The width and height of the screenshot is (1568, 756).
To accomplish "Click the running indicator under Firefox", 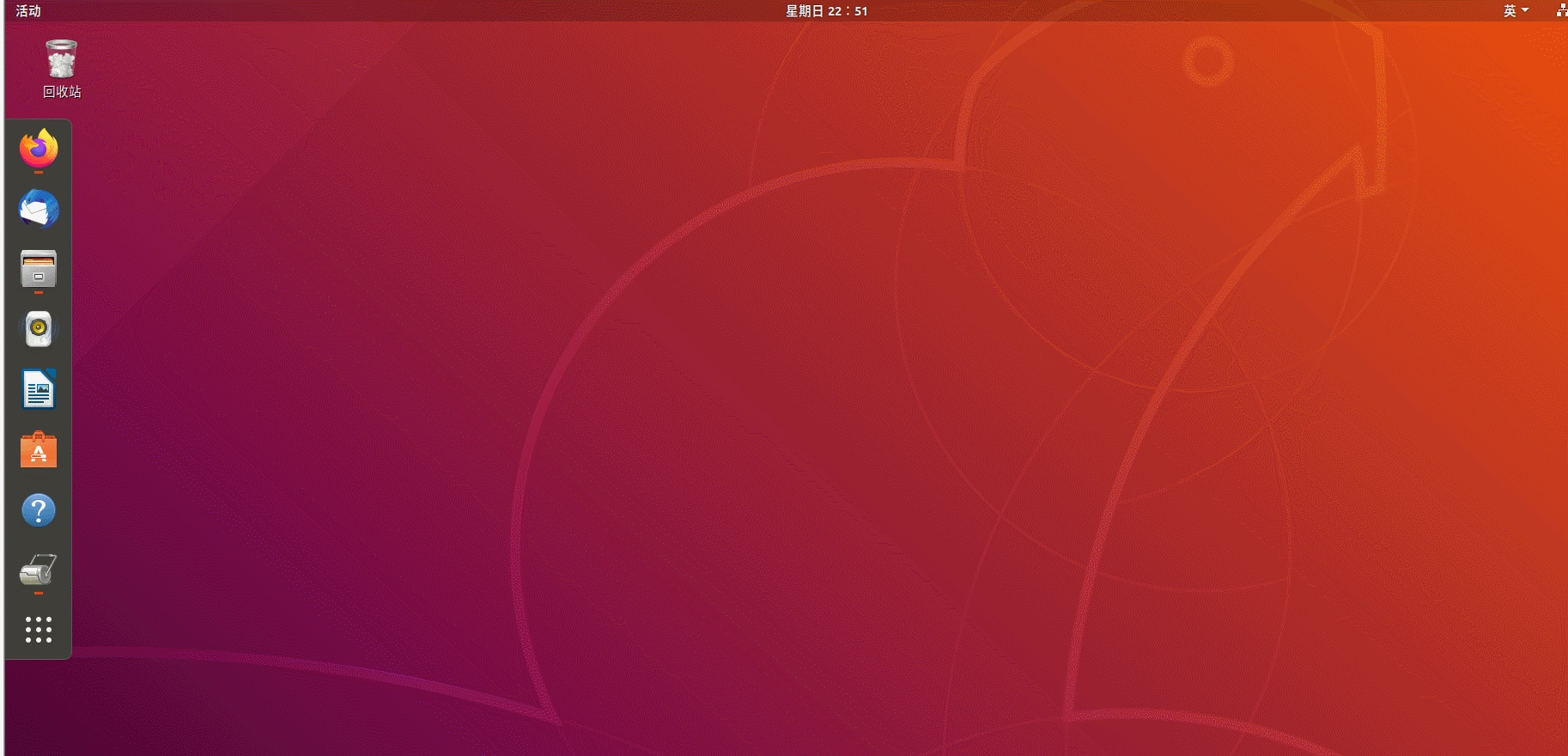I will coord(39,173).
